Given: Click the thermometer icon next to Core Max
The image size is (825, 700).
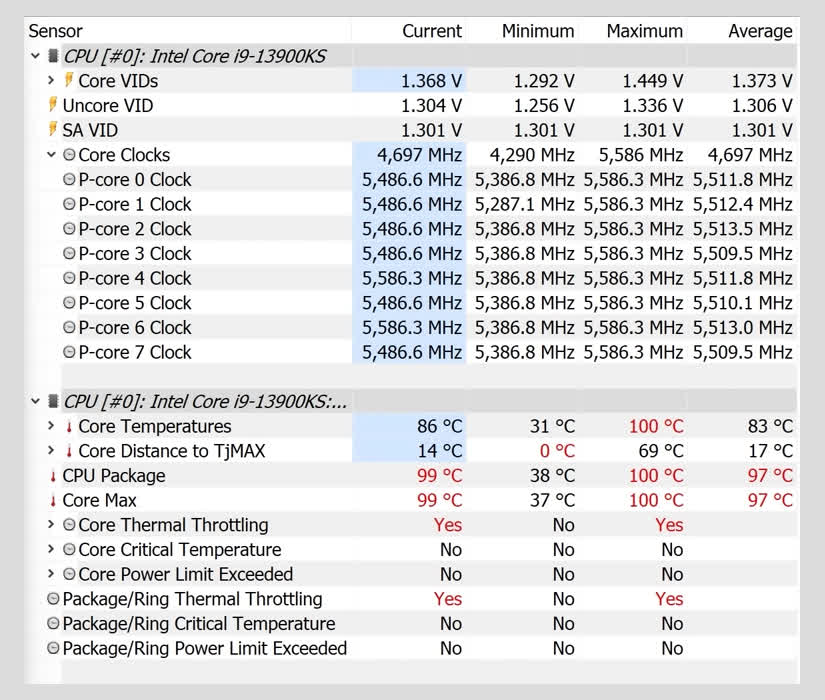Looking at the screenshot, I should (x=53, y=501).
